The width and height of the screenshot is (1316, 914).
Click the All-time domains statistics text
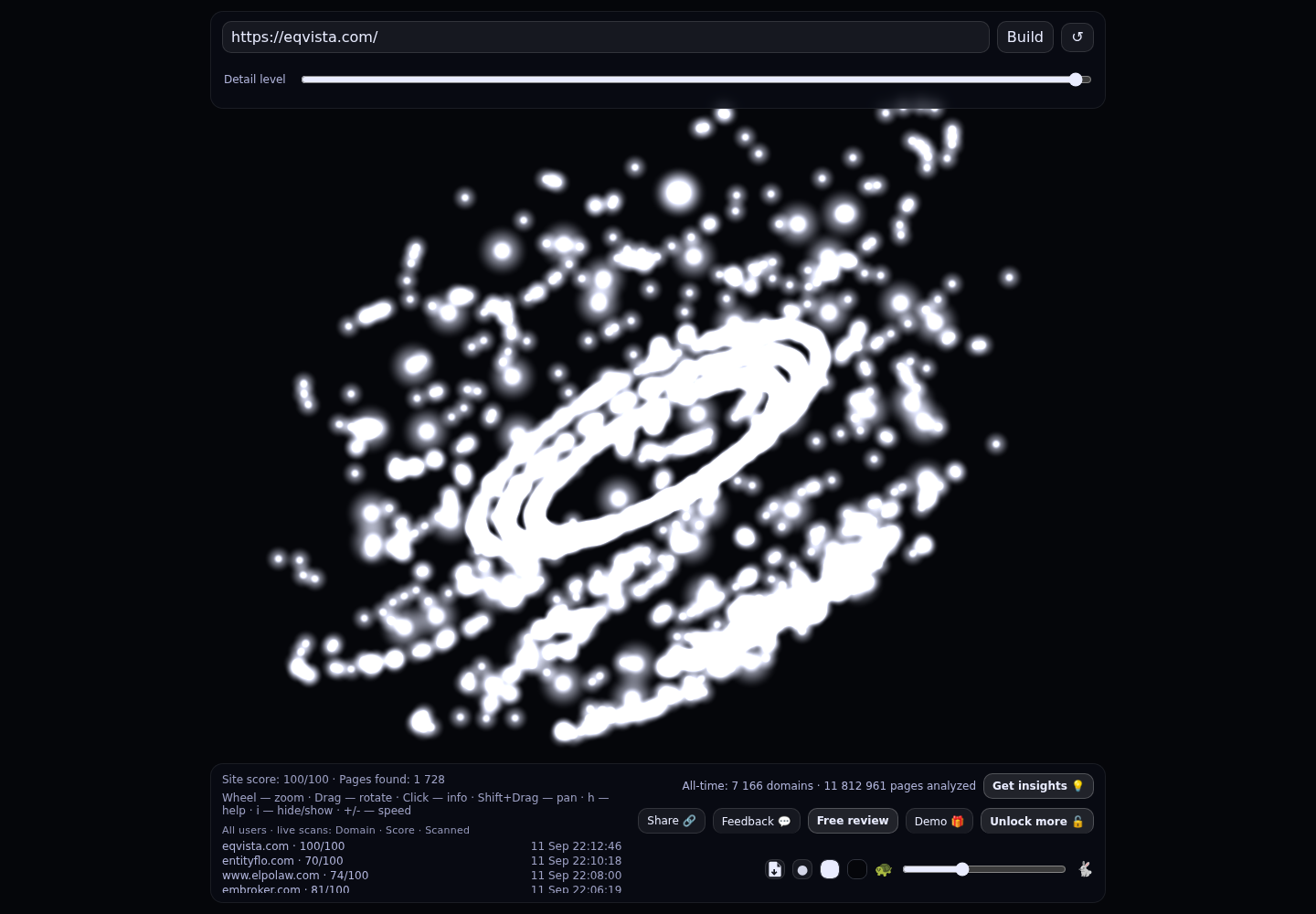pyautogui.click(x=829, y=786)
